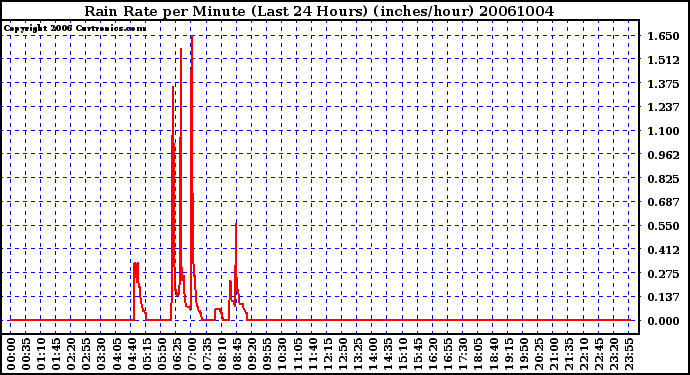Screen dimensions: 690x375
Task: Click the 09:55 time label
Action: point(267,354)
